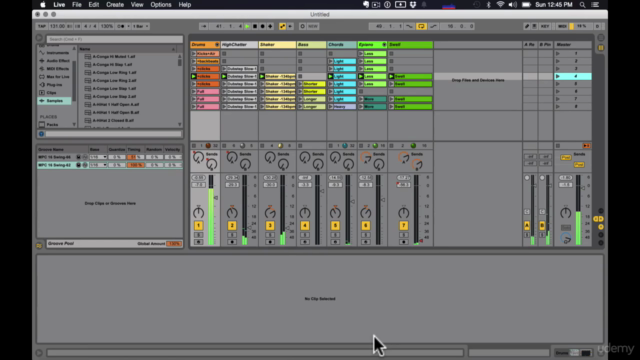
Task: Open the metronome settings dropdown arrow
Action: [128, 26]
